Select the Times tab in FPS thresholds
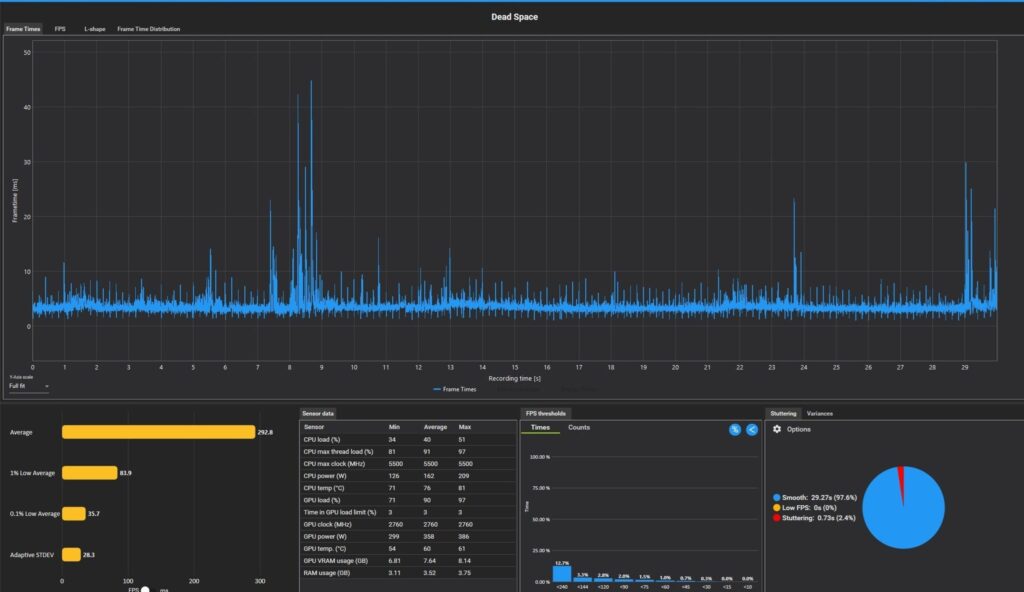The height and width of the screenshot is (592, 1024). coord(540,427)
